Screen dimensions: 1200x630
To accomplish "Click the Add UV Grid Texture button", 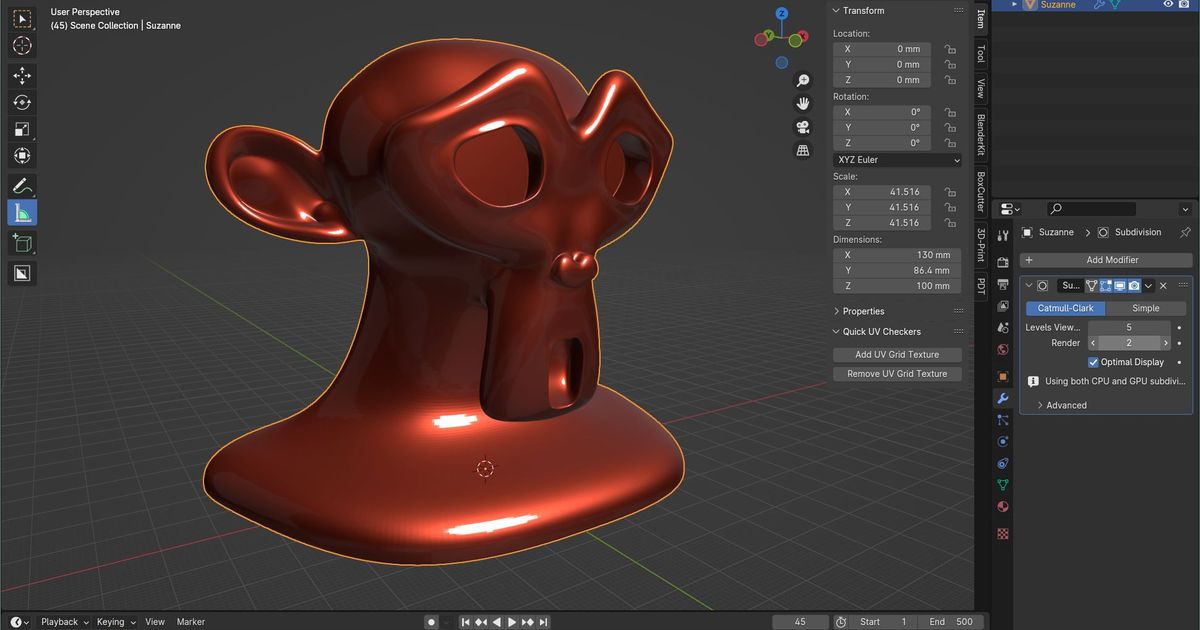I will pyautogui.click(x=897, y=354).
